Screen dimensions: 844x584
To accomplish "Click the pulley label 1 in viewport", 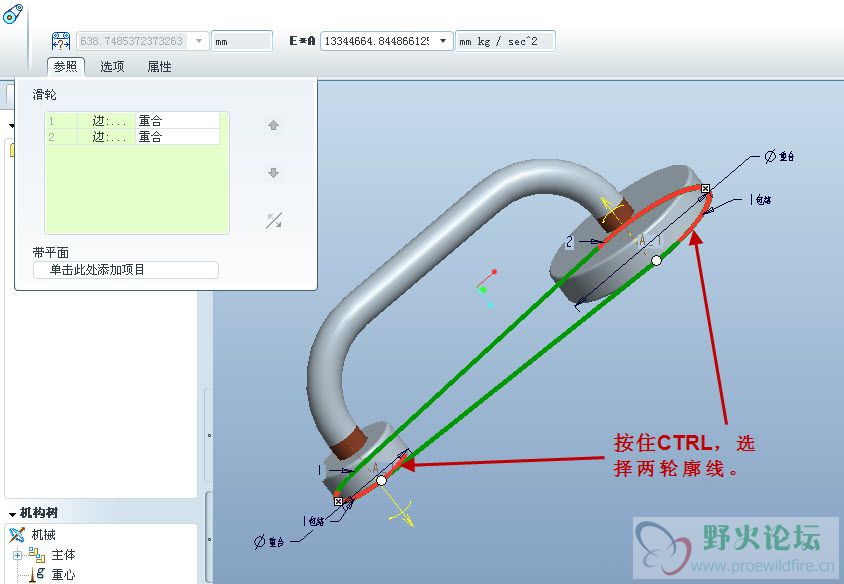I will click(320, 470).
